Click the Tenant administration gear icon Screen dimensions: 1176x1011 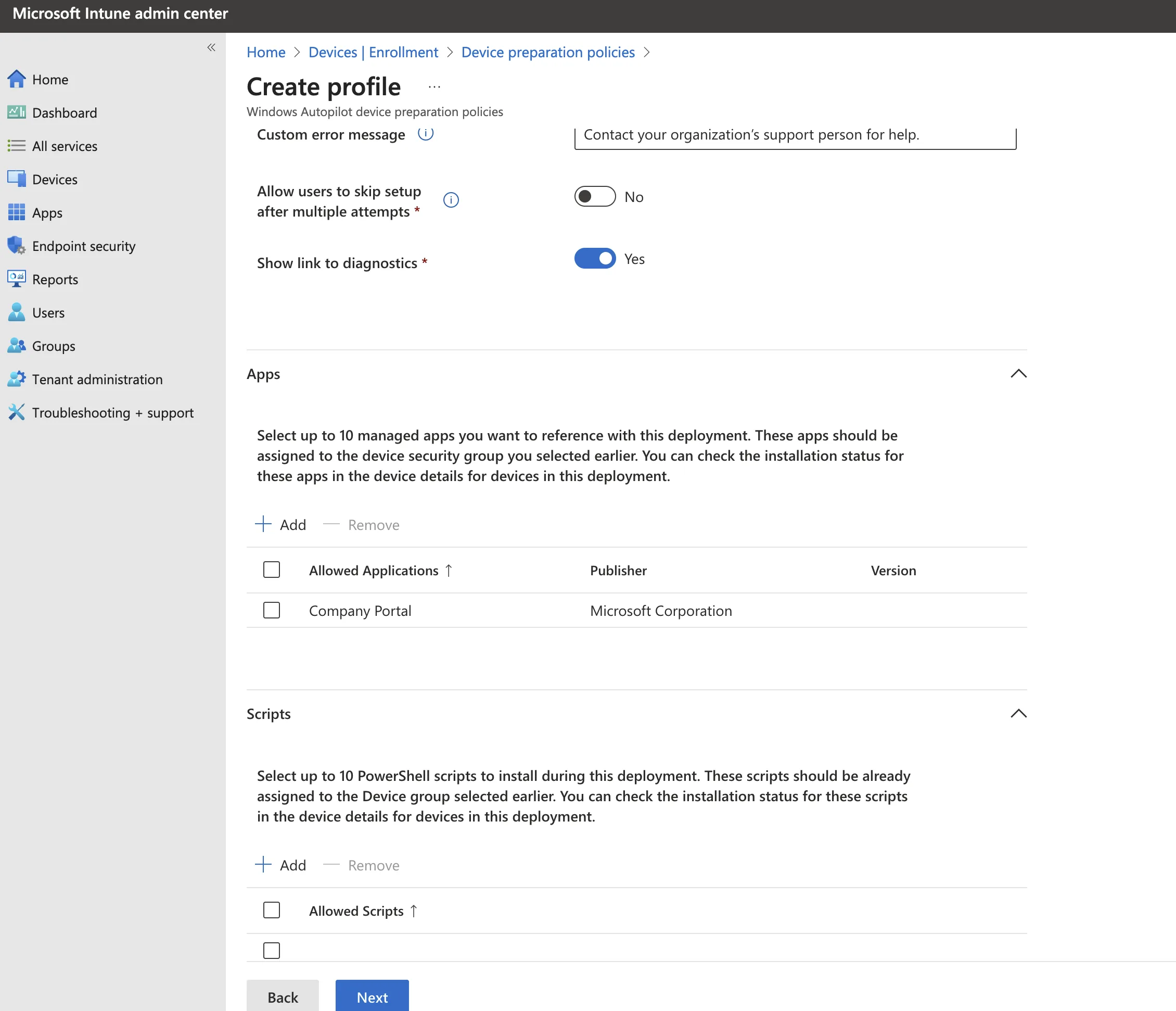click(x=16, y=379)
